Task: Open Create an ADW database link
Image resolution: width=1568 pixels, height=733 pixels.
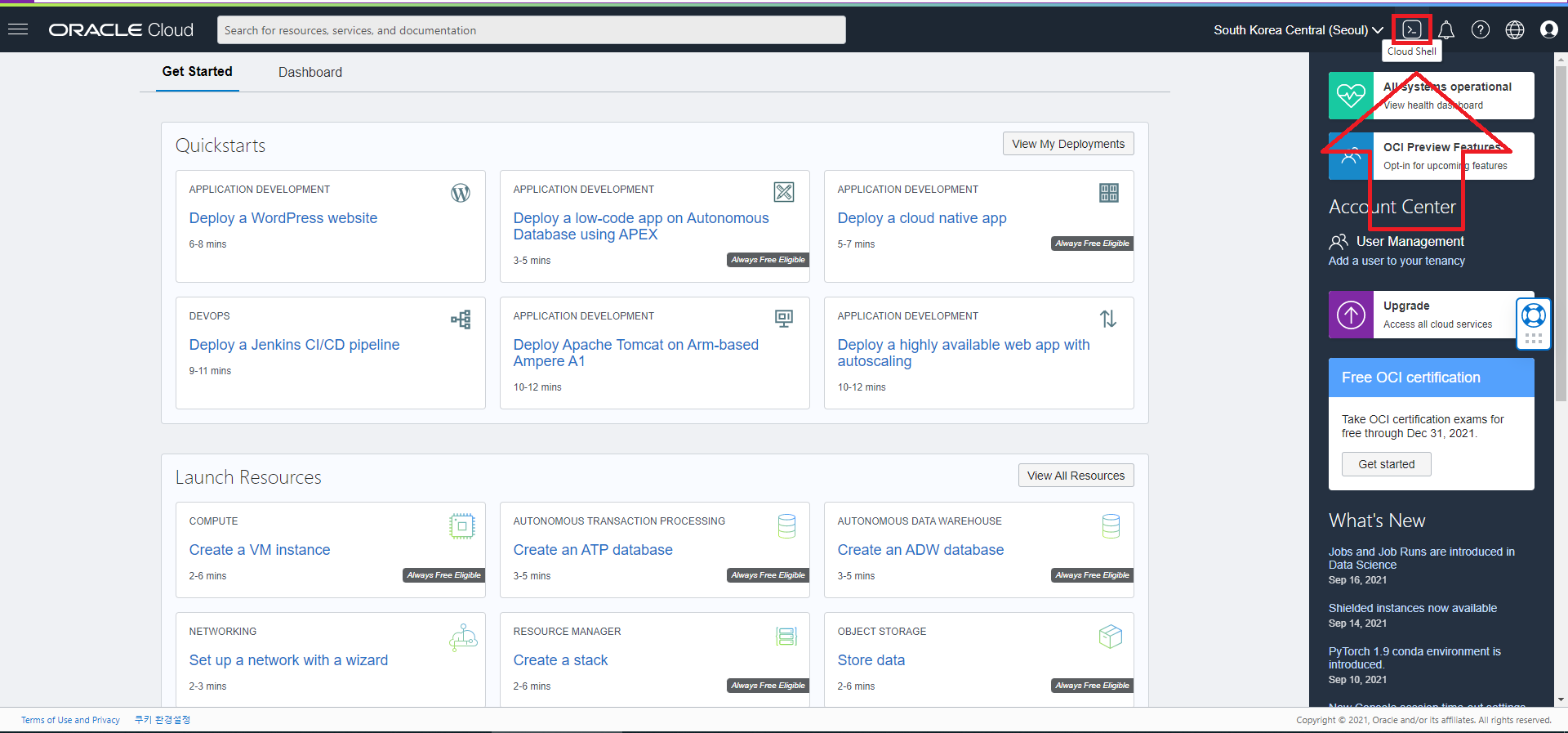Action: [x=920, y=550]
